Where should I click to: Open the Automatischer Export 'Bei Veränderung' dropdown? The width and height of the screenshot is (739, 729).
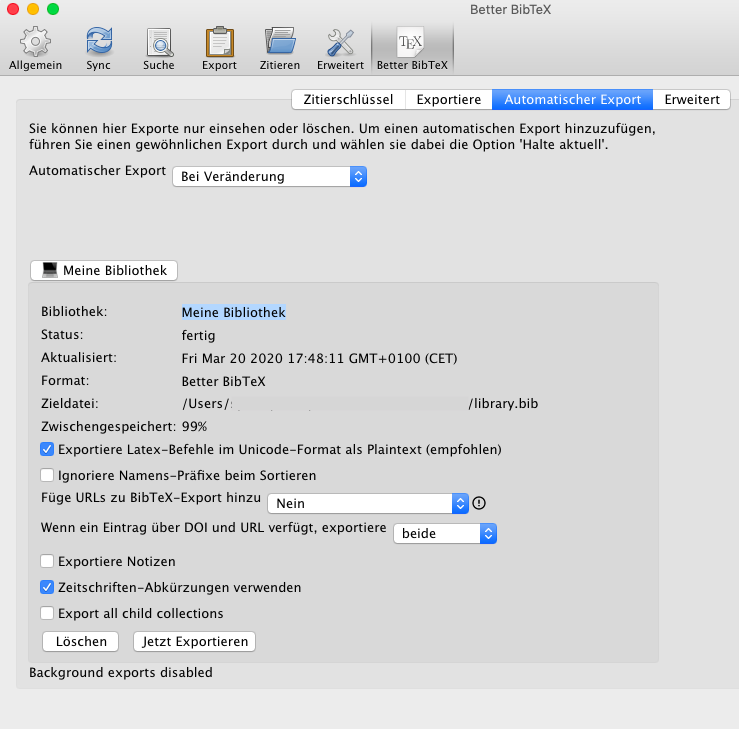270,177
